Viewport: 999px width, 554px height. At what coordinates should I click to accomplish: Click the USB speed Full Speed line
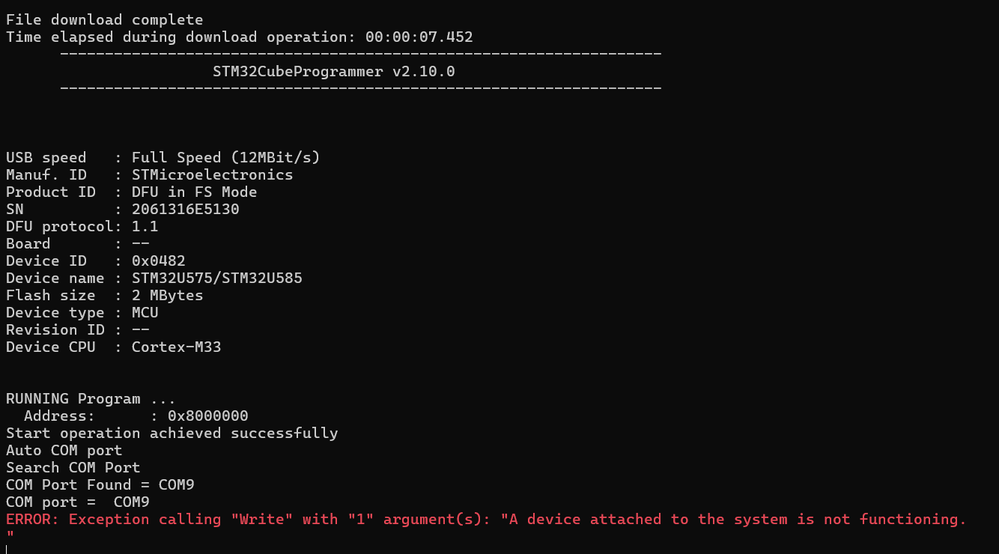[163, 157]
